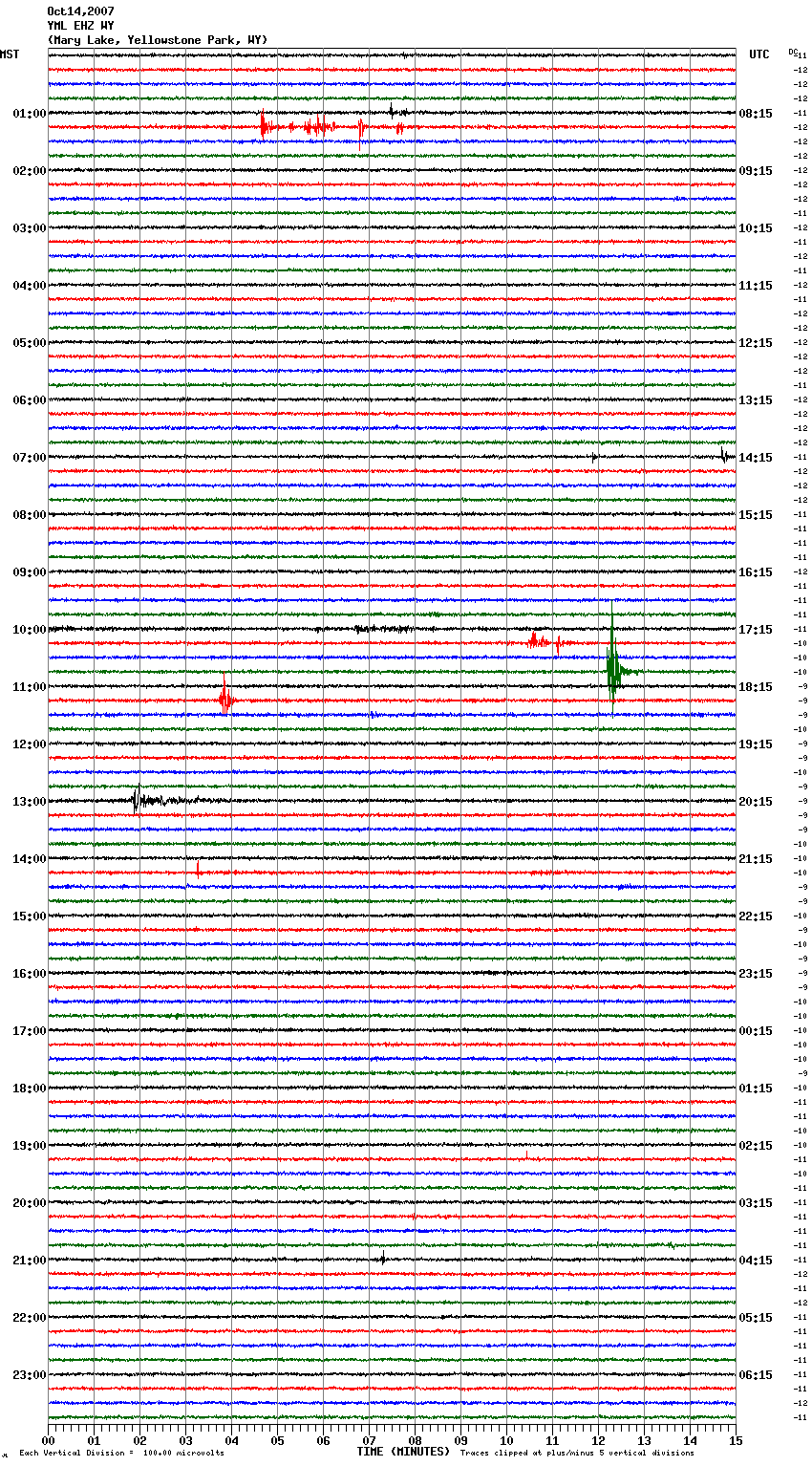The height and width of the screenshot is (1466, 812).
Task: Click the 21:15 UTC time label
Action: pyautogui.click(x=756, y=859)
